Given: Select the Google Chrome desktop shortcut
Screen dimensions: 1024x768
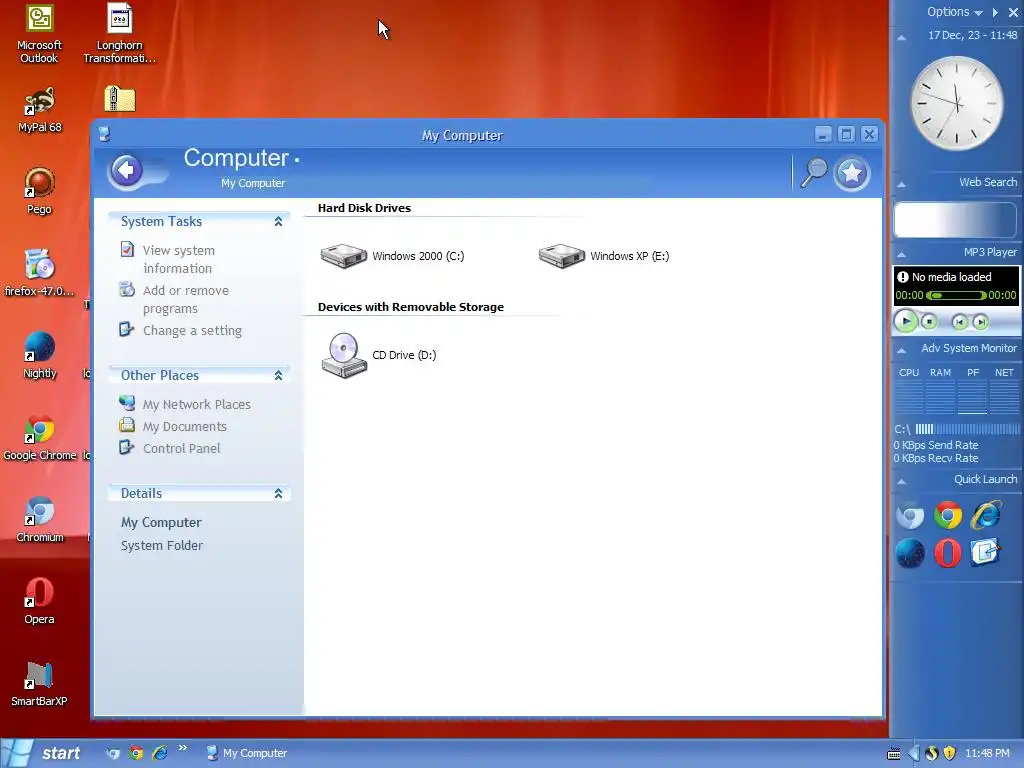Looking at the screenshot, I should [40, 438].
